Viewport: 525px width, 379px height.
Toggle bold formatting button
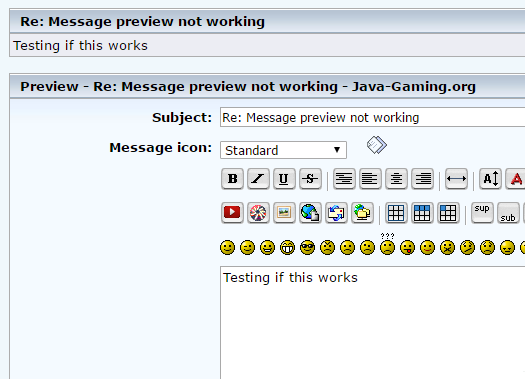point(232,179)
